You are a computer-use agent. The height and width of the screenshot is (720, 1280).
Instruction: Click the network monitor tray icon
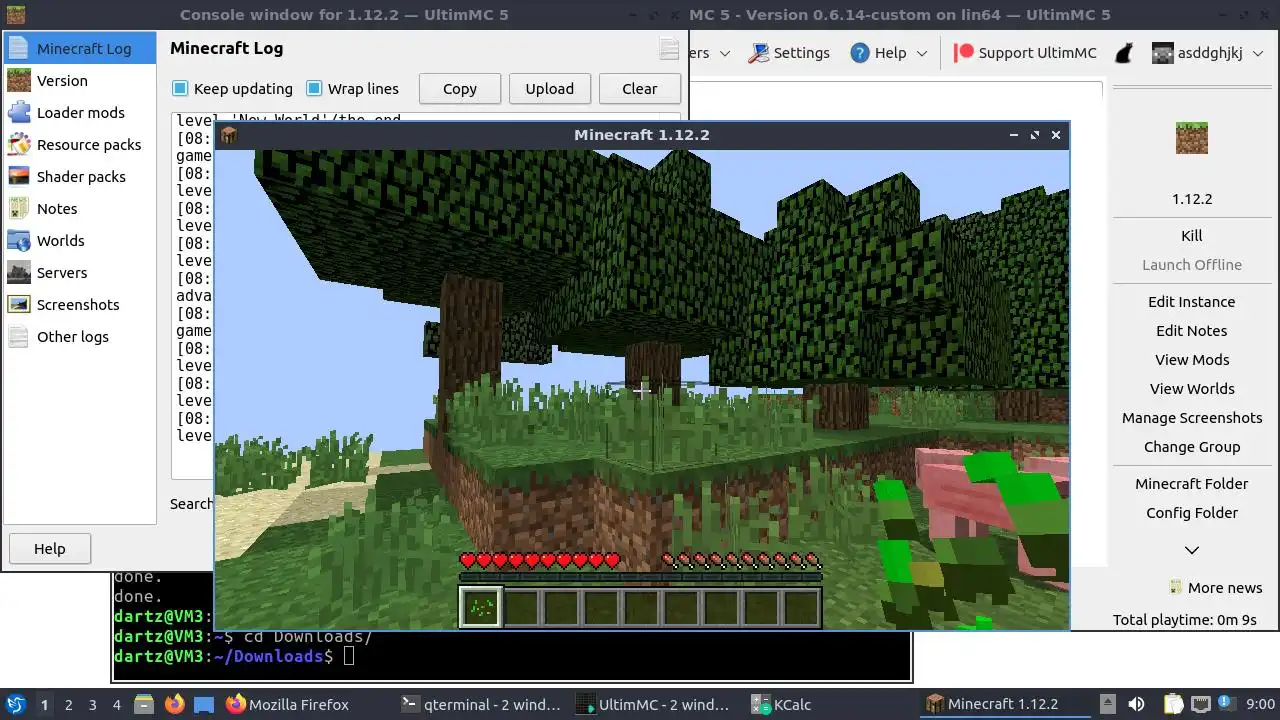[x=1201, y=705]
